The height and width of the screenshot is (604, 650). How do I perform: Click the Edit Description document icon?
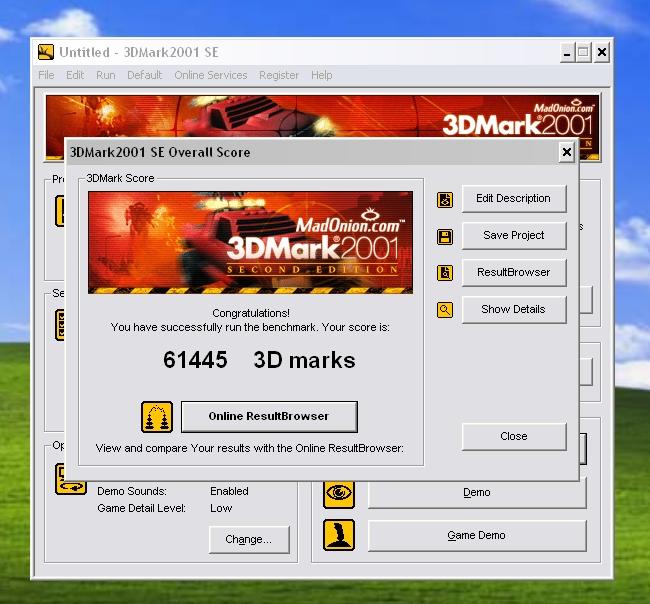[x=445, y=200]
